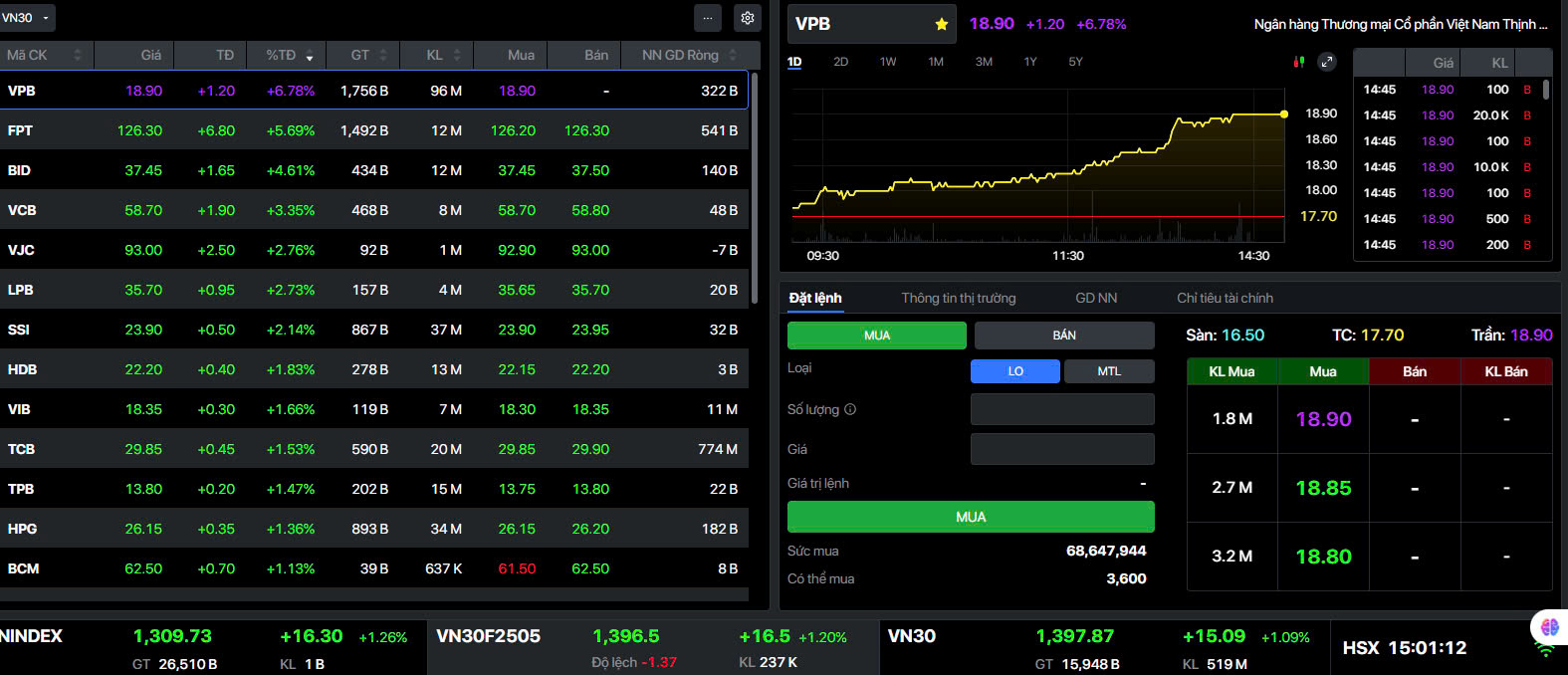The height and width of the screenshot is (675, 1568).
Task: Select the 2D chart range
Action: point(841,62)
